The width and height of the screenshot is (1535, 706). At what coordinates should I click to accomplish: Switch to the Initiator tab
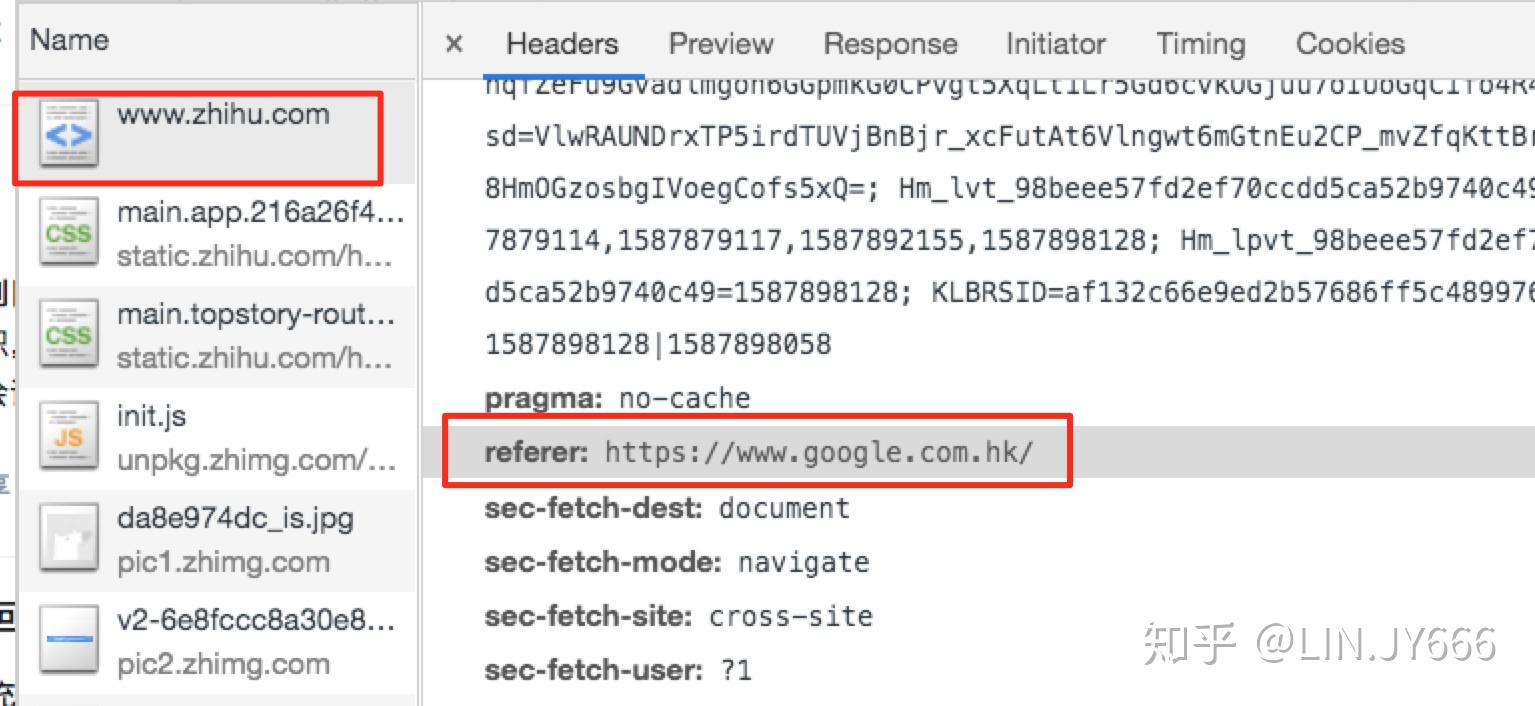click(1056, 44)
